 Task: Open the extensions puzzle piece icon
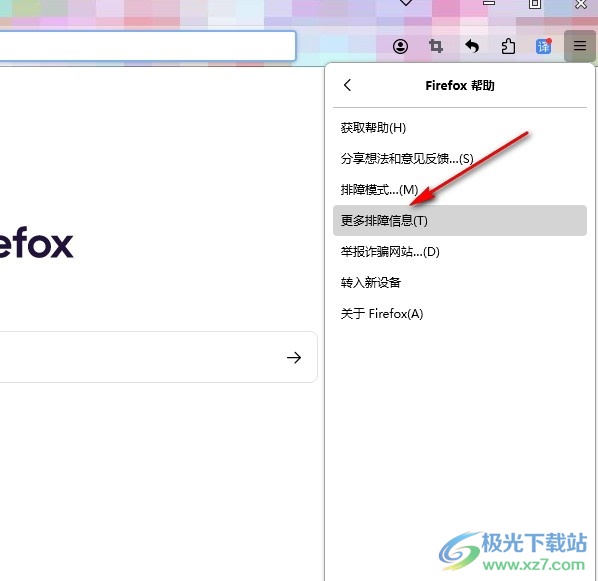point(508,47)
